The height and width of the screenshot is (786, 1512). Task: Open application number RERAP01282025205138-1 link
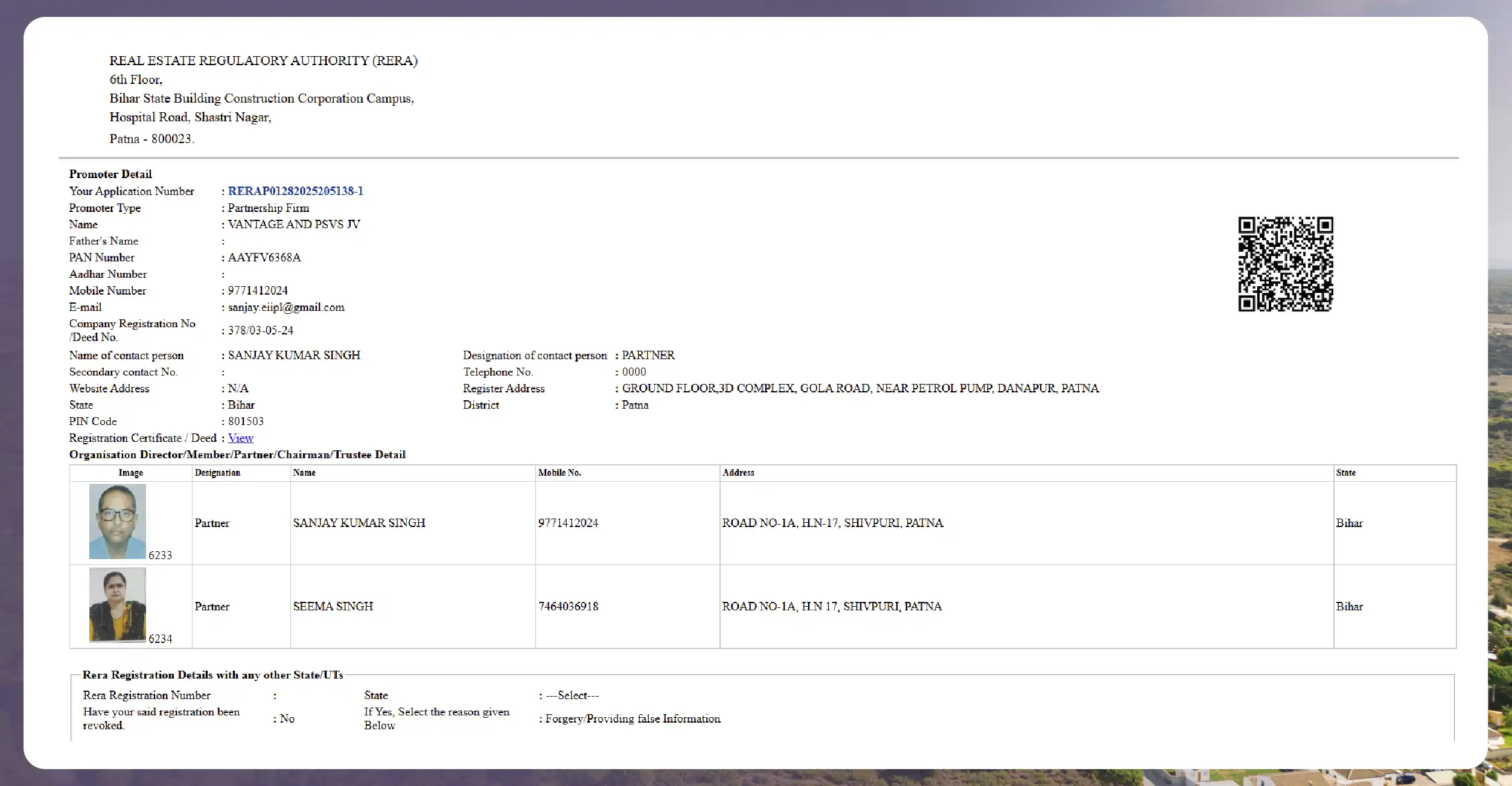point(295,191)
